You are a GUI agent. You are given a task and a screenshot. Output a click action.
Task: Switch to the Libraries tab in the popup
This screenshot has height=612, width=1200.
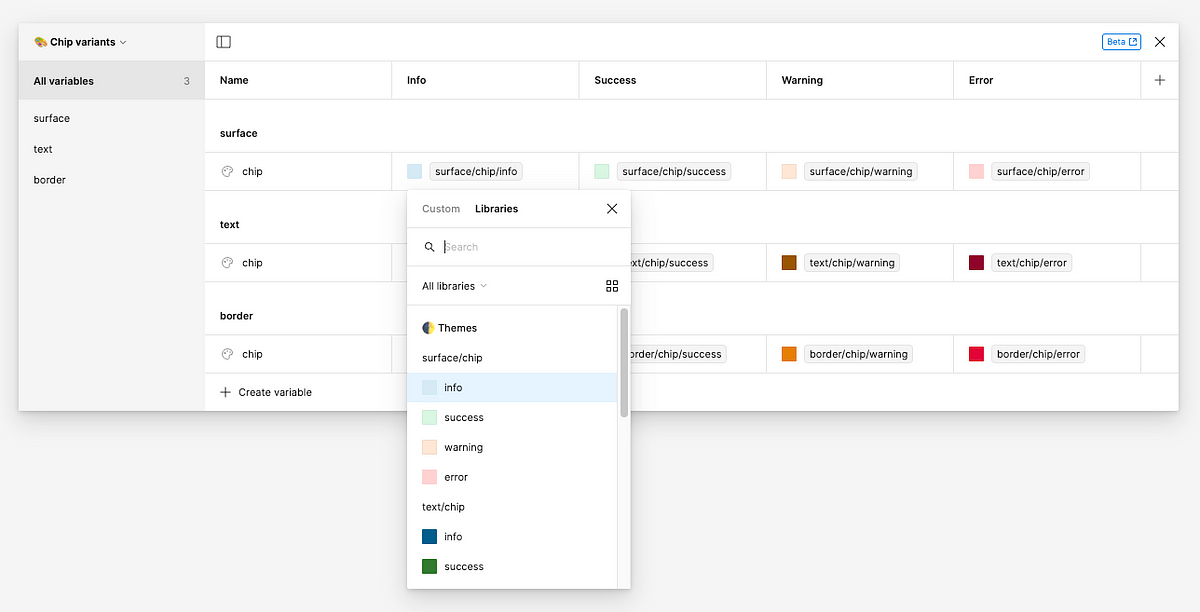point(497,208)
